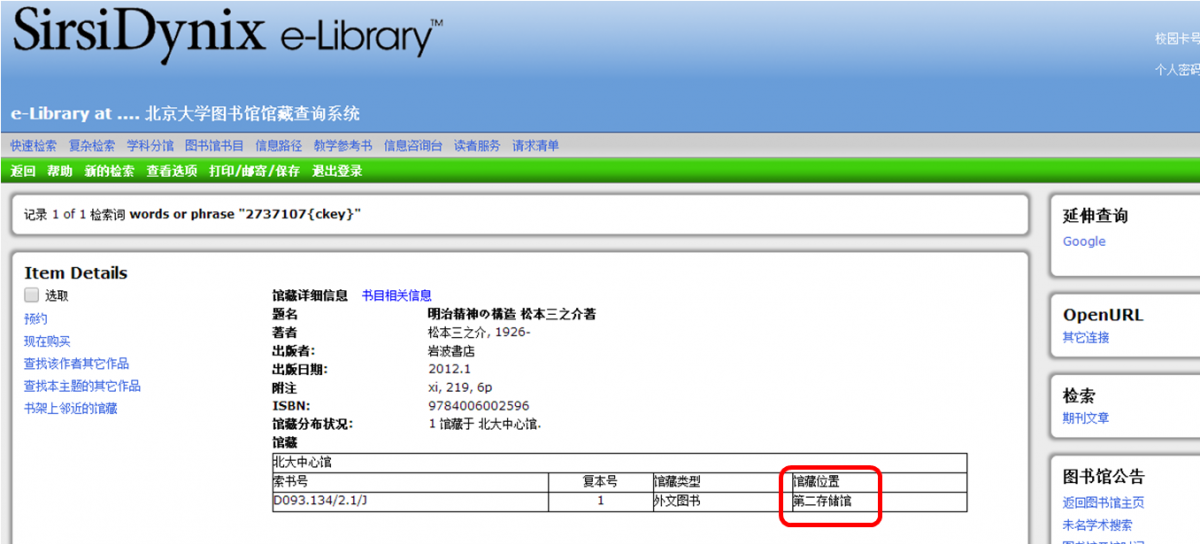The height and width of the screenshot is (544, 1200).
Task: Click the e-Library at 北京大学图书馆馆藏查询系统 title
Action: click(x=185, y=114)
